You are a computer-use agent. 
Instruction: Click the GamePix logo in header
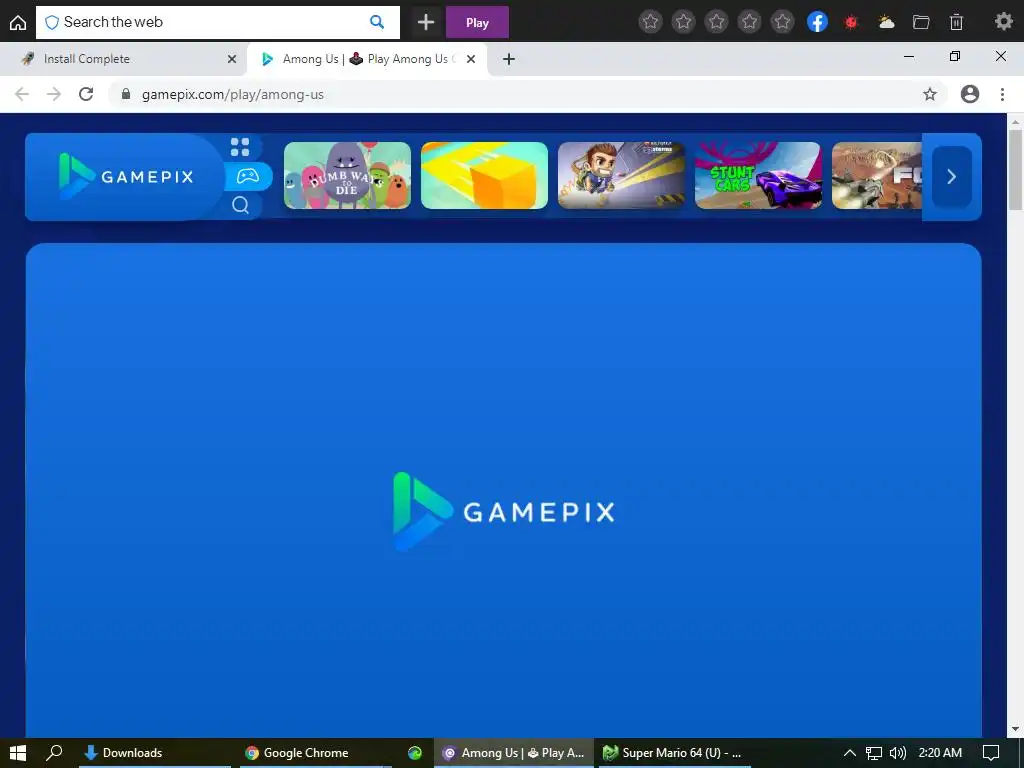point(126,176)
